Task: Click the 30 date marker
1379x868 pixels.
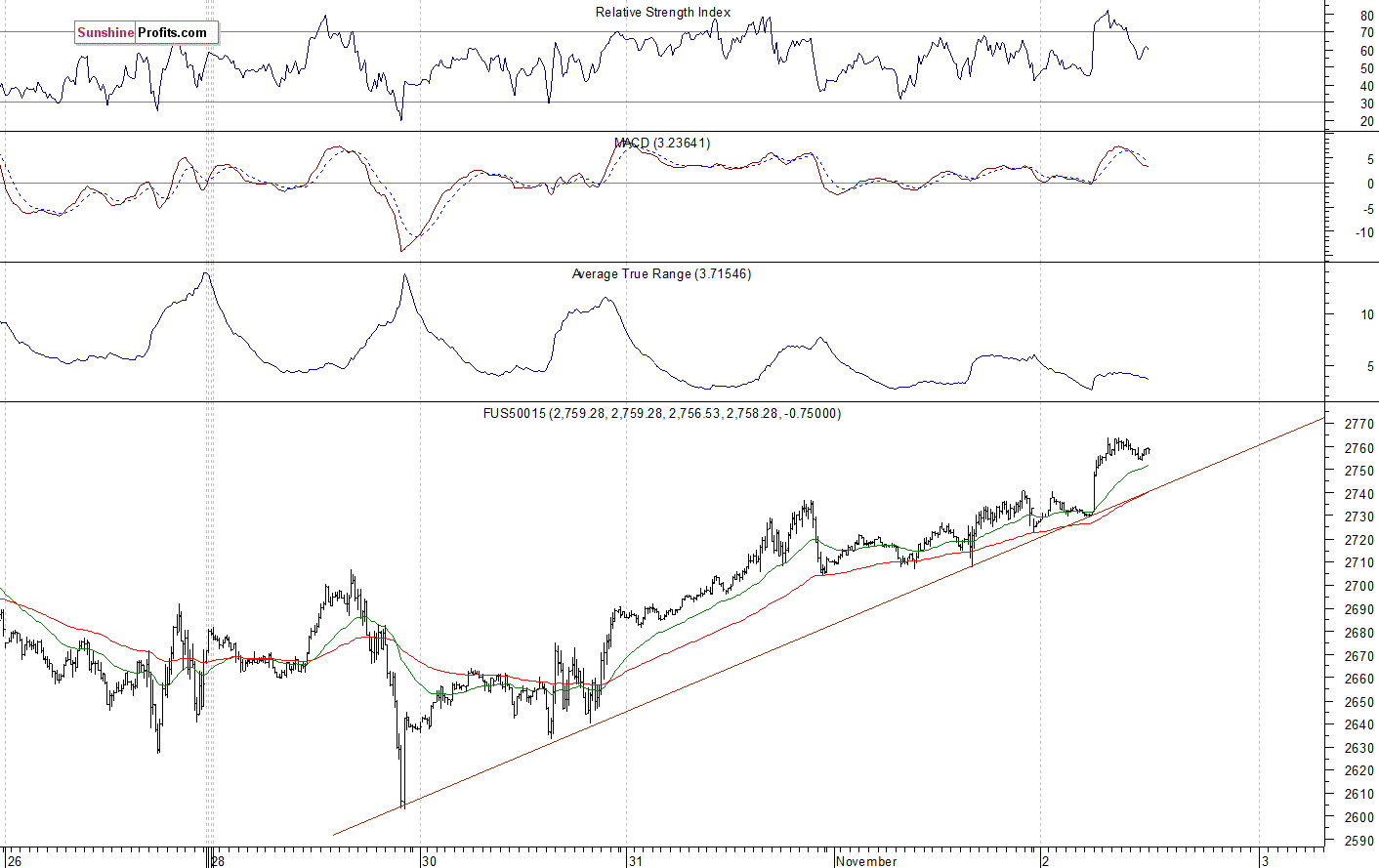Action: (x=429, y=861)
